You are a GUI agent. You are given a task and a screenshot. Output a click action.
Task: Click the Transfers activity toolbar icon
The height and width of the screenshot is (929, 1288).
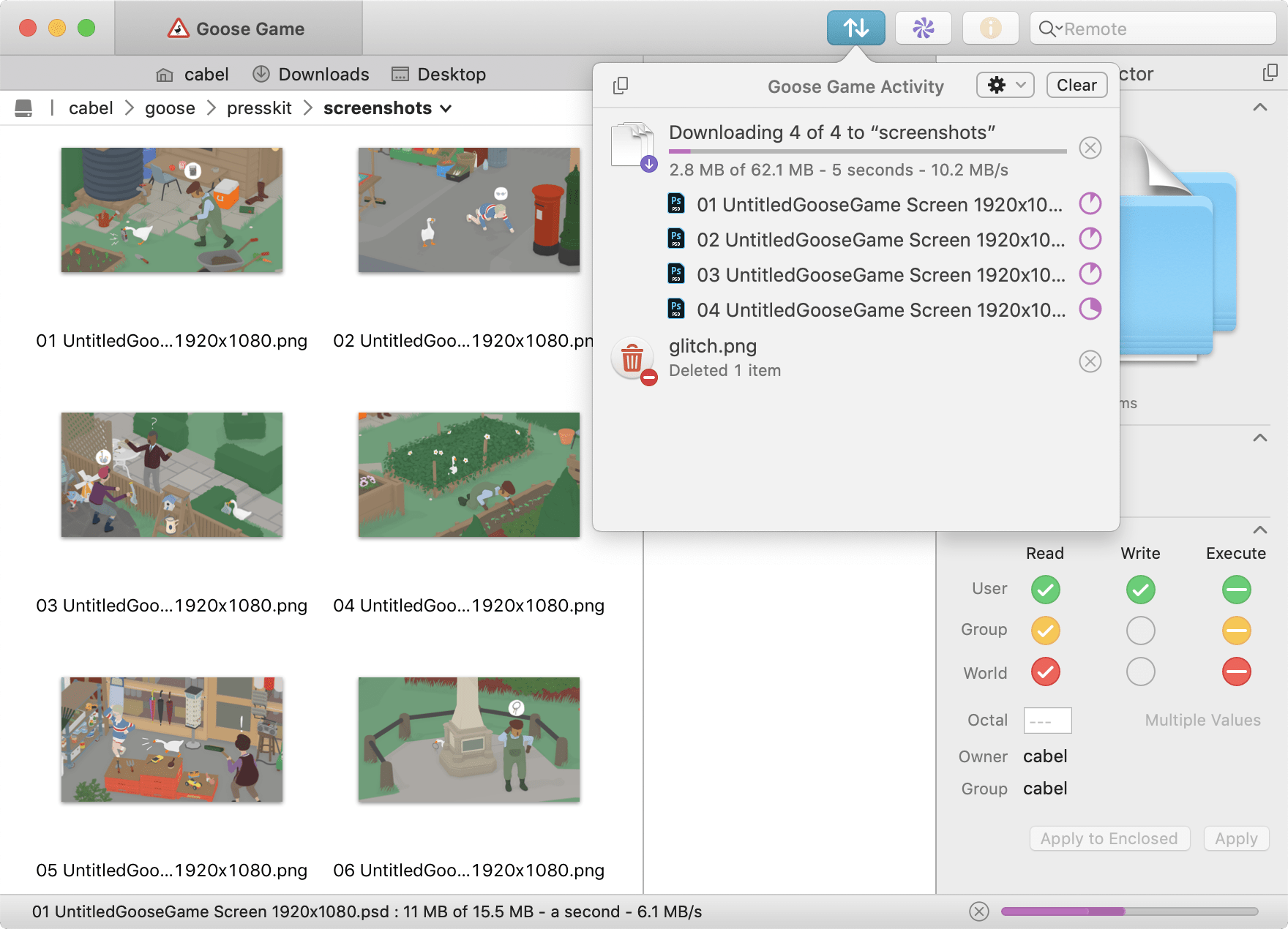click(855, 28)
